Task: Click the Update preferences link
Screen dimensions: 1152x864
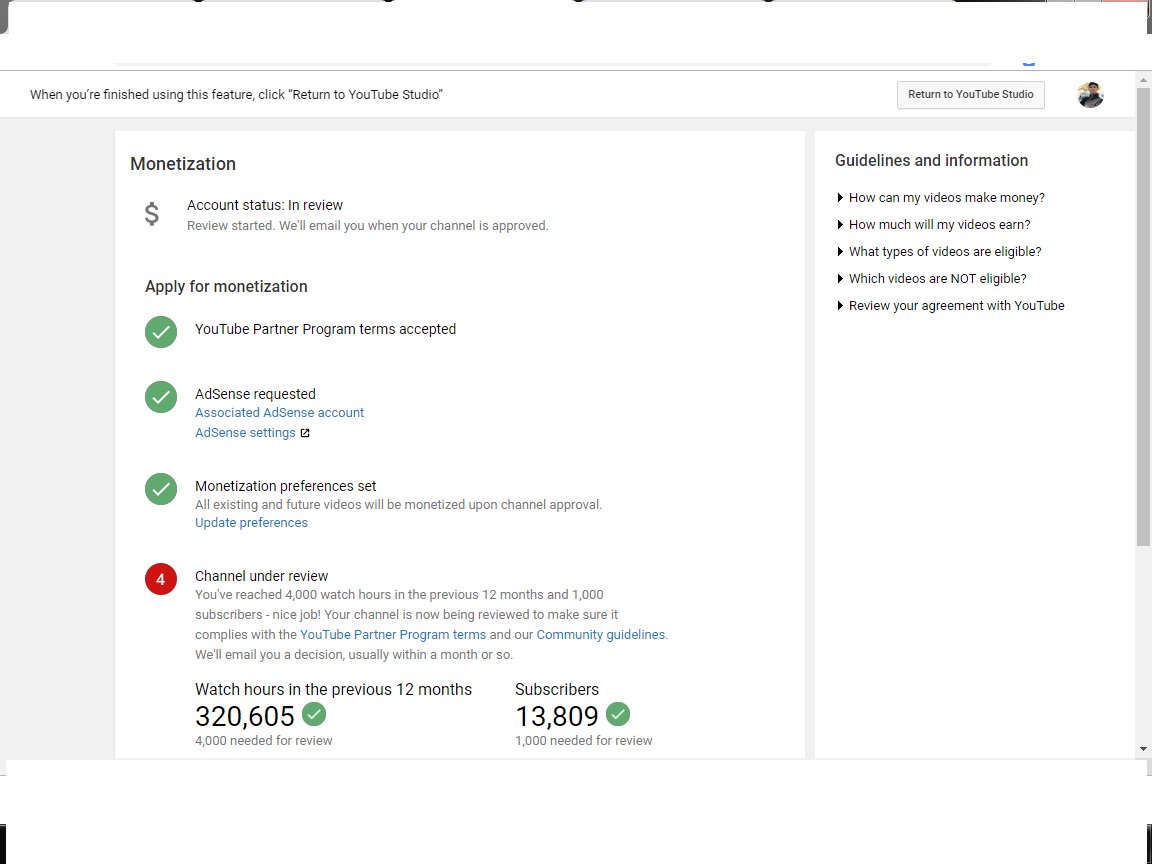Action: pyautogui.click(x=251, y=523)
